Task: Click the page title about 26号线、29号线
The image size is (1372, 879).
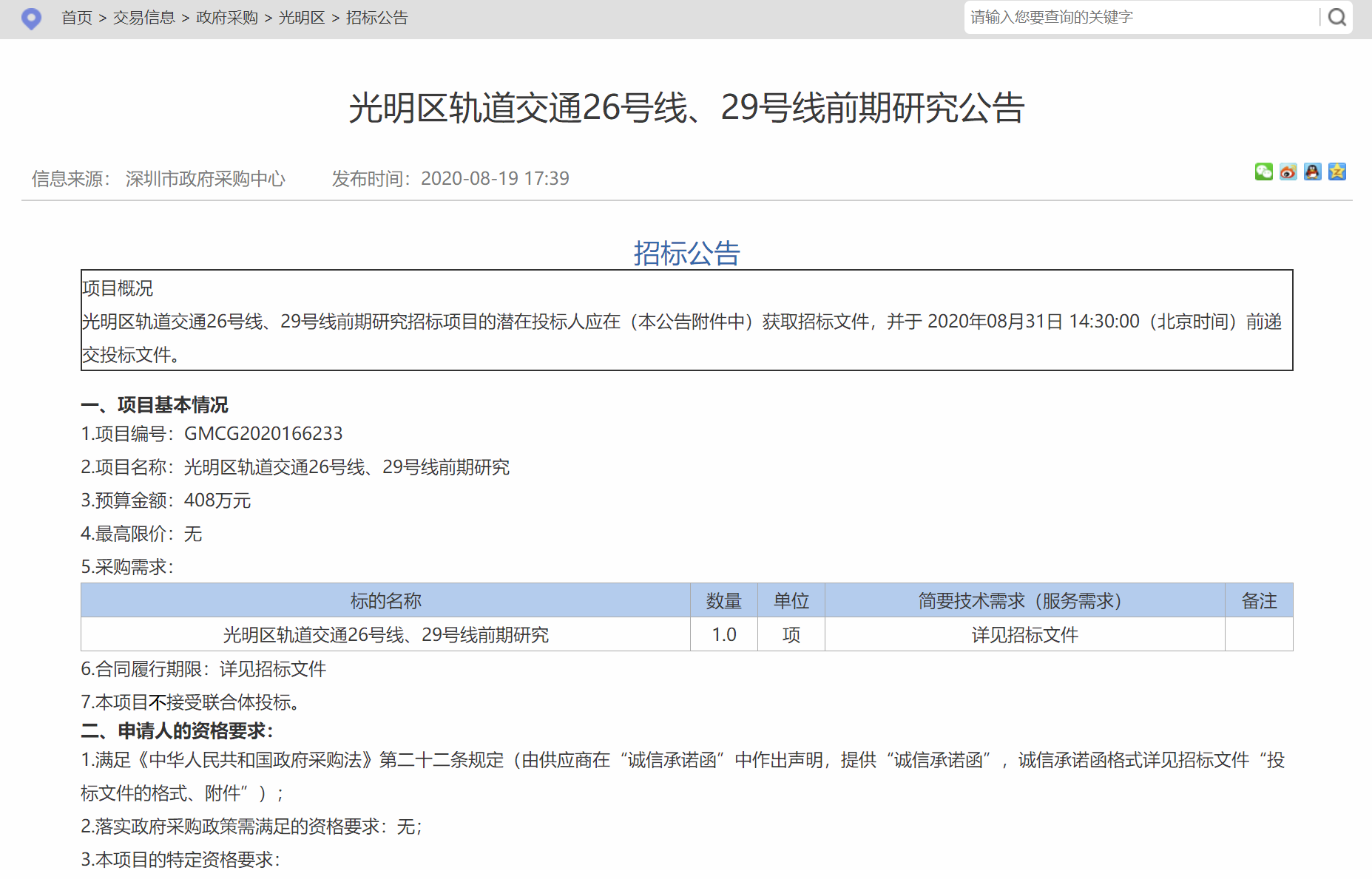Action: point(686,108)
